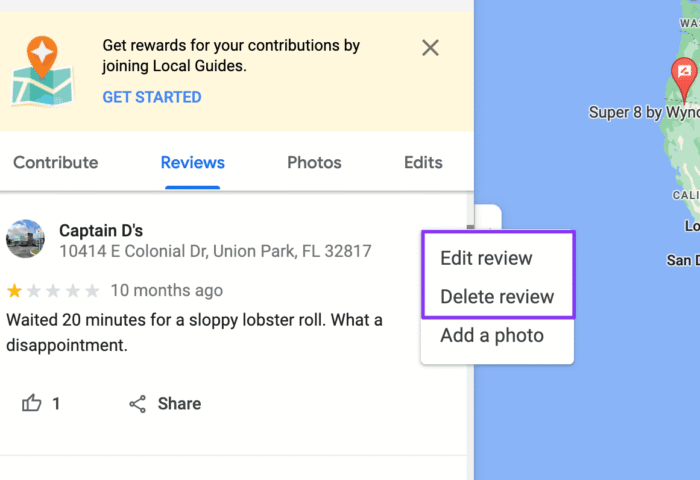
Task: Click the red Super 8 hotel map pin
Action: coord(684,79)
